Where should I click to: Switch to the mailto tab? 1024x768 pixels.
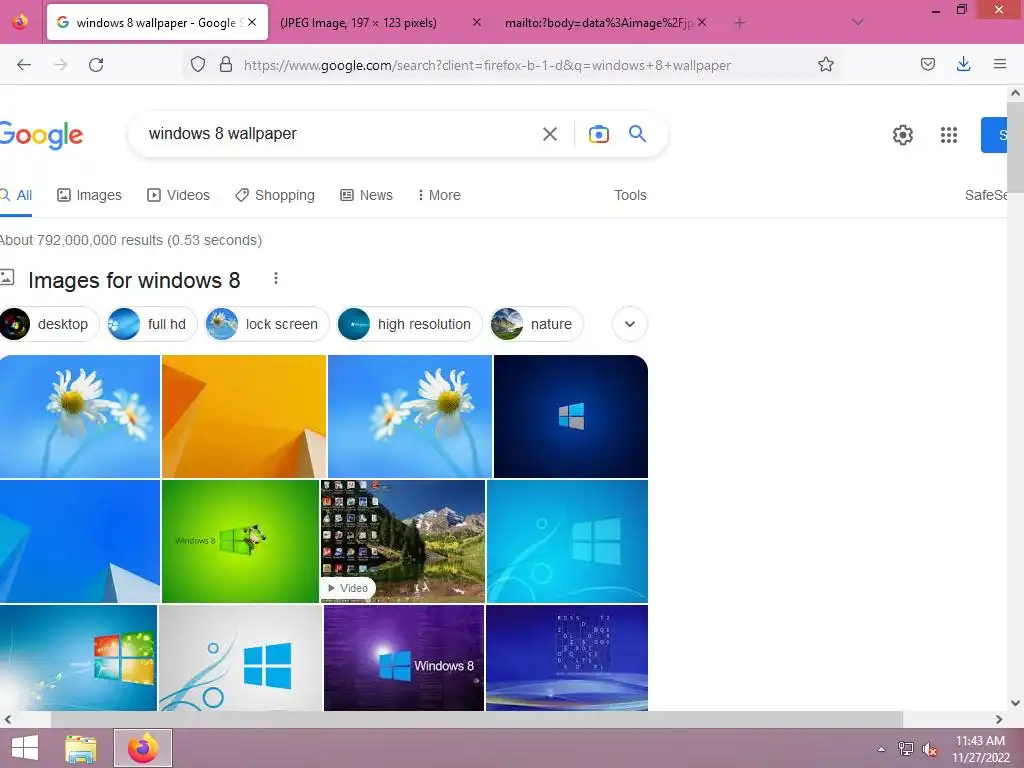coord(598,23)
